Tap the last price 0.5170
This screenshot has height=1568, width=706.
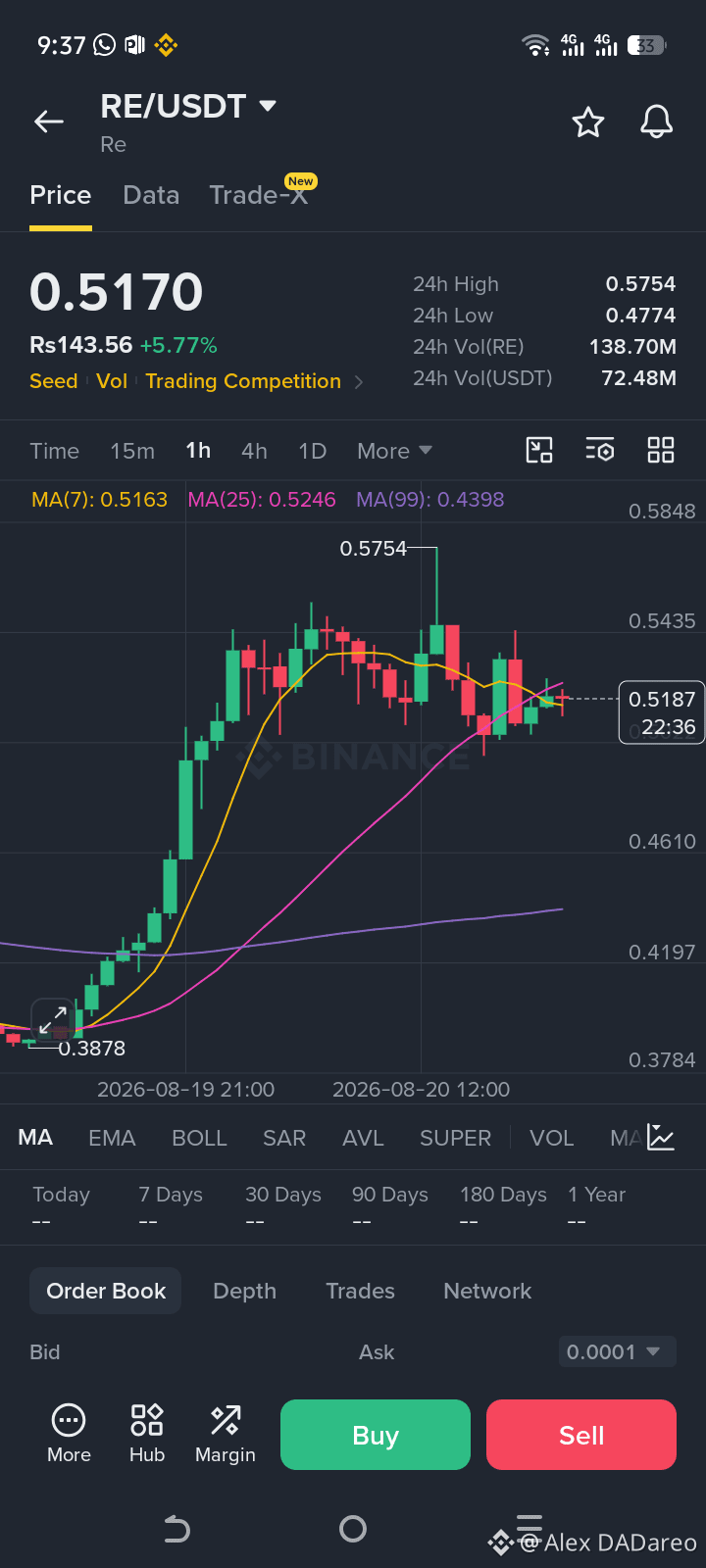(117, 292)
